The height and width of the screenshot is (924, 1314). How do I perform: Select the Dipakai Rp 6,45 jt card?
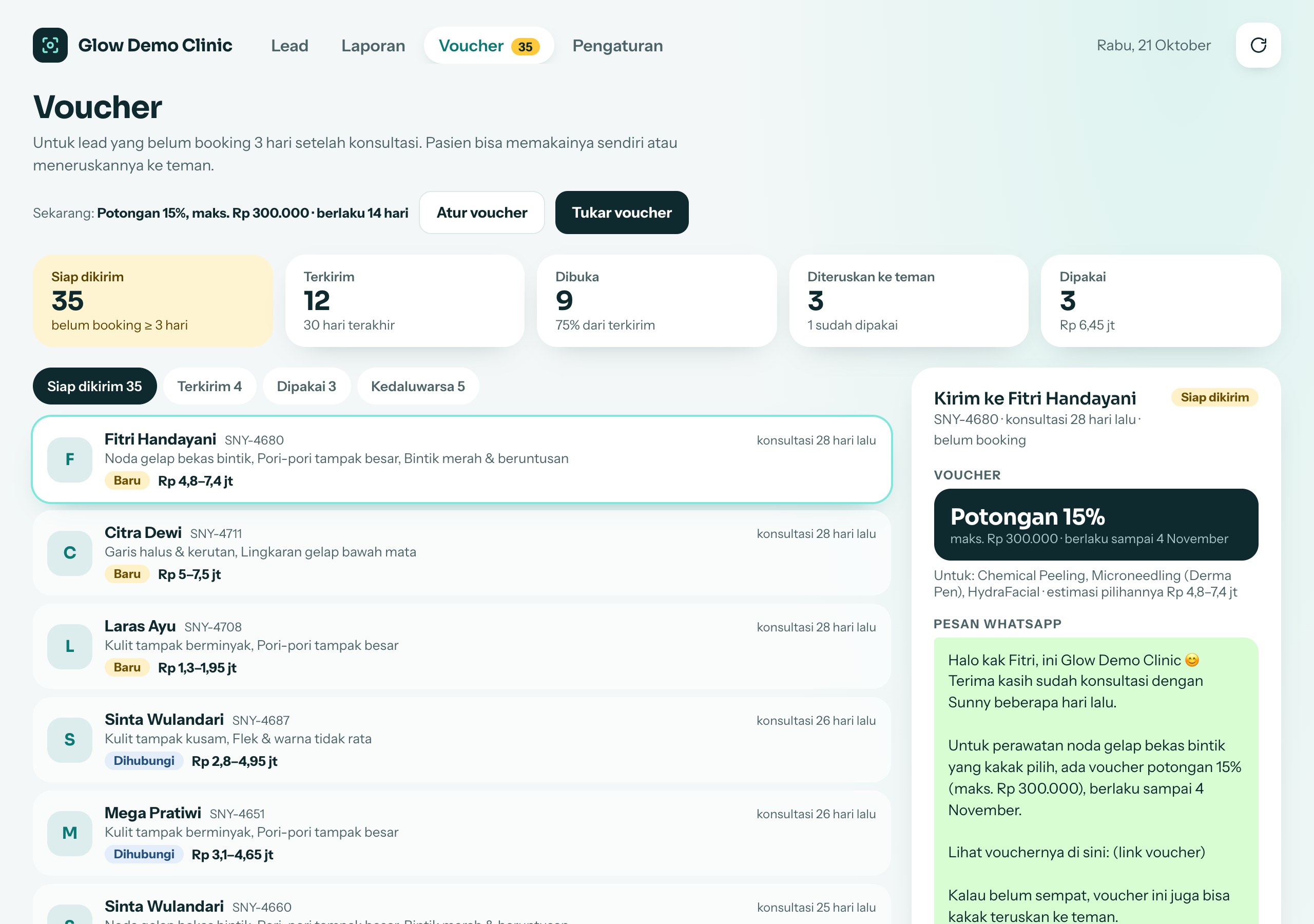point(1161,301)
